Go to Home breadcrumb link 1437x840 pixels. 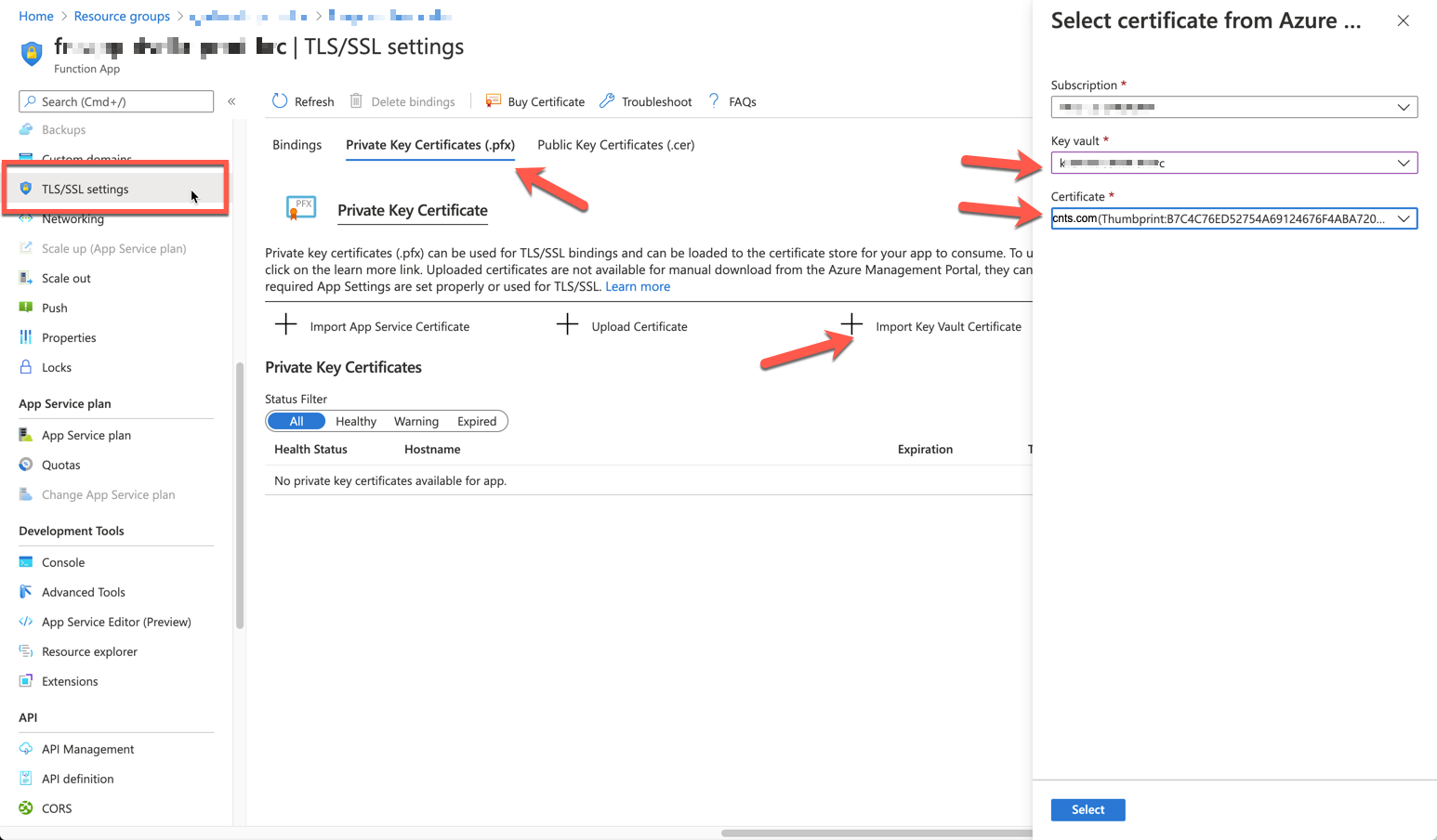(x=36, y=16)
